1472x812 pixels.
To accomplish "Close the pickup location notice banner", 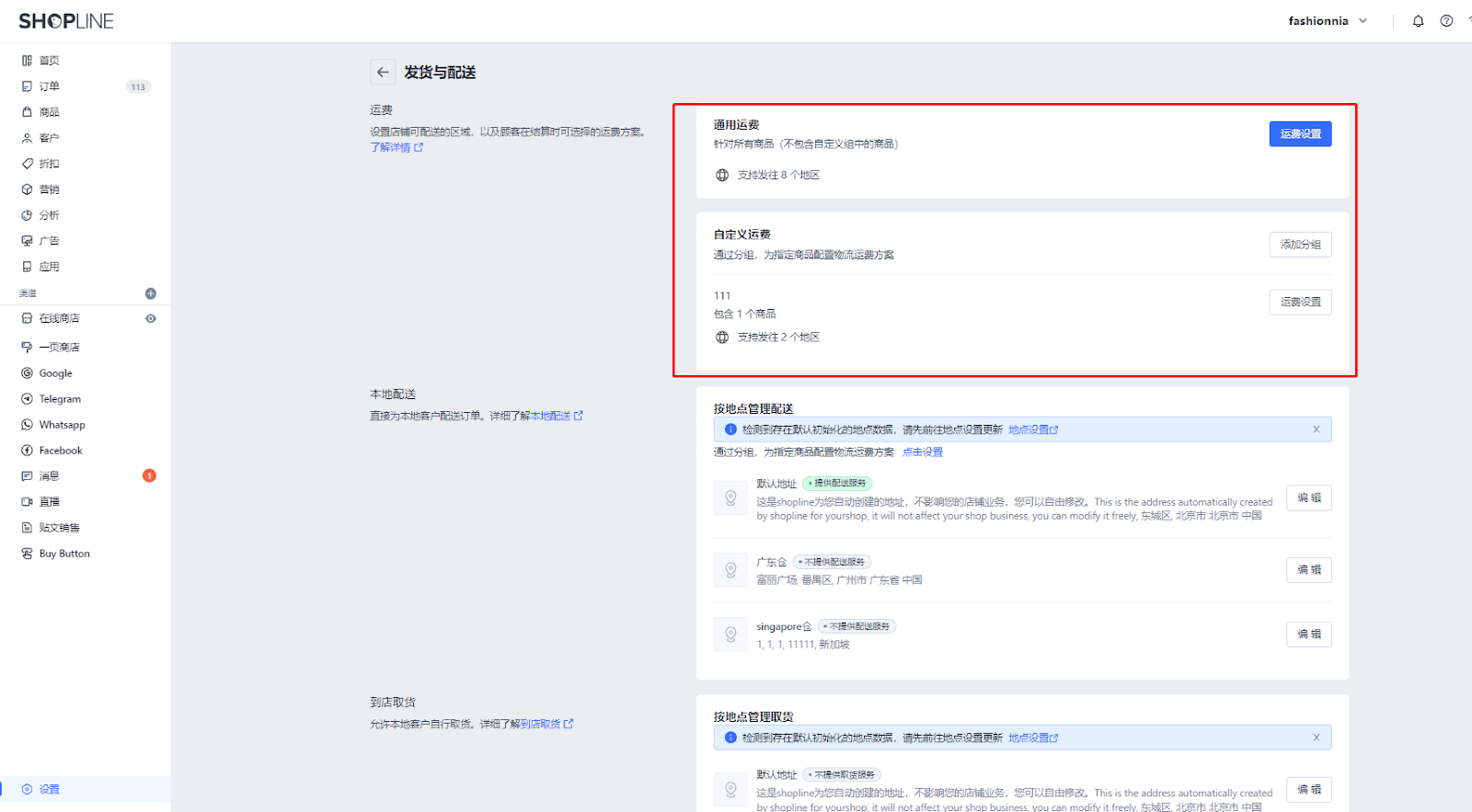I will [x=1316, y=738].
